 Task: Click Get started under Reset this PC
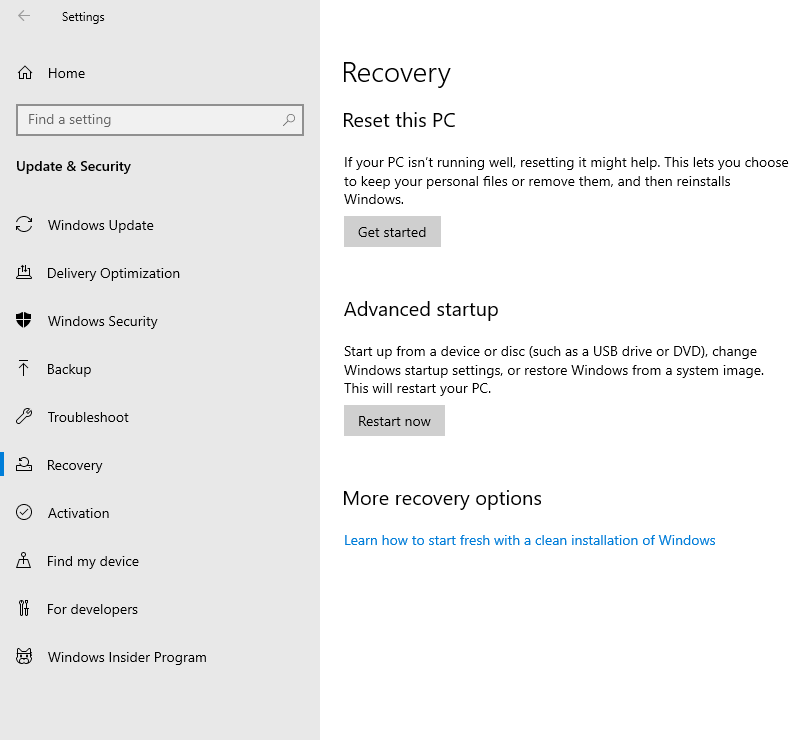[x=392, y=232]
